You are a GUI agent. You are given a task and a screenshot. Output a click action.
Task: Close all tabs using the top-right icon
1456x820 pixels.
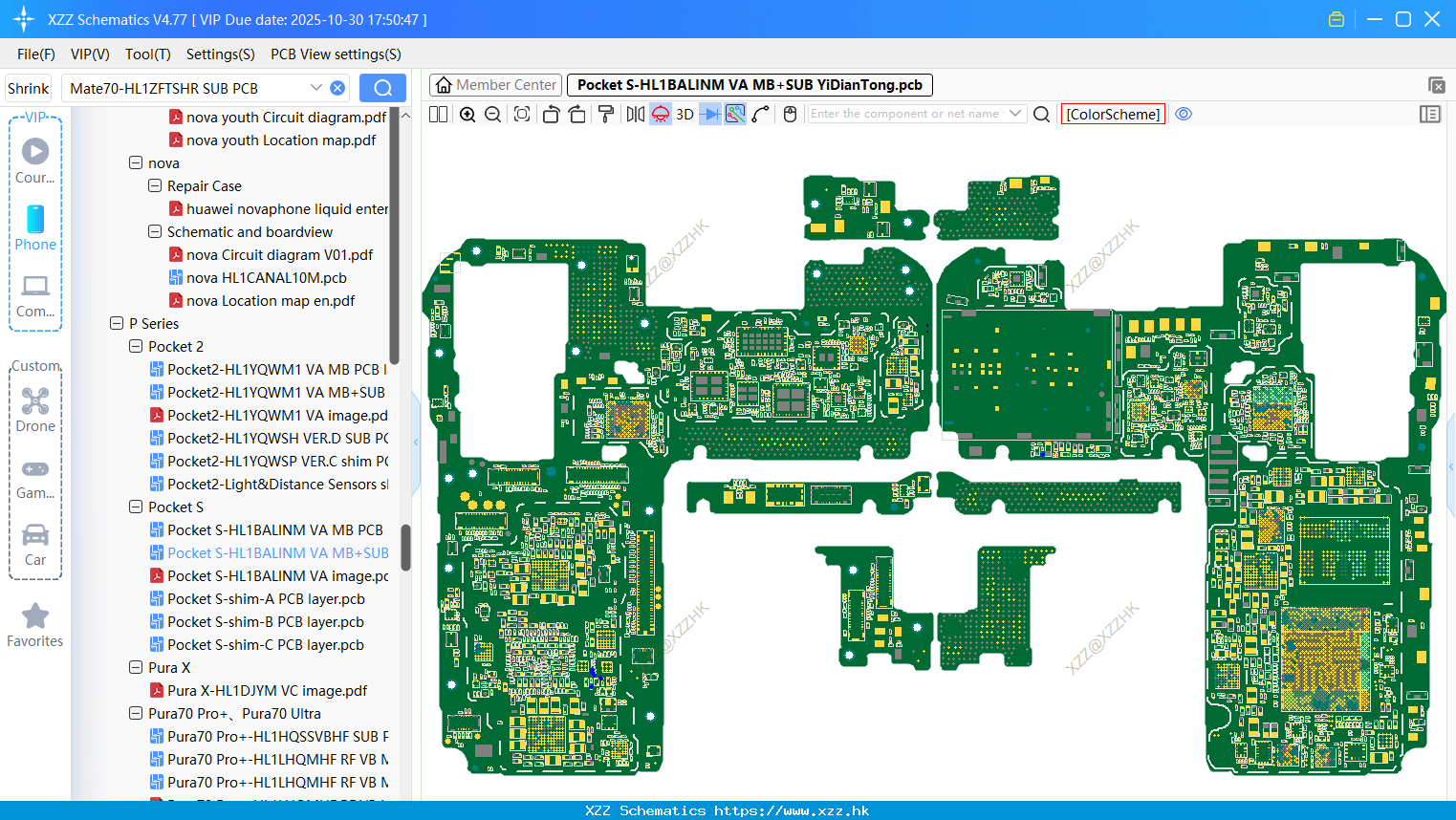pos(1436,85)
